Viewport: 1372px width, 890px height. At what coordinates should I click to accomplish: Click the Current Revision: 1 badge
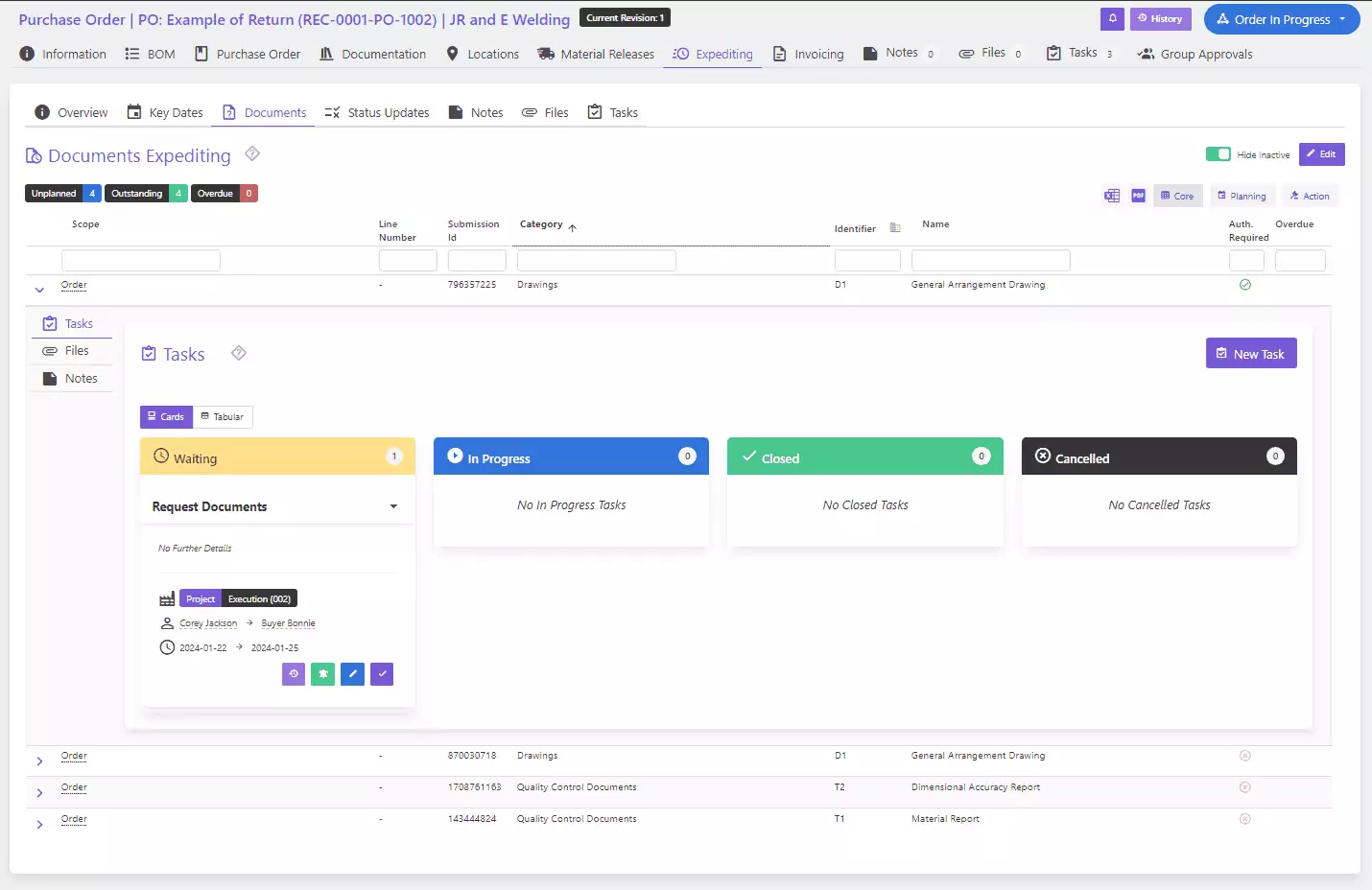click(625, 17)
